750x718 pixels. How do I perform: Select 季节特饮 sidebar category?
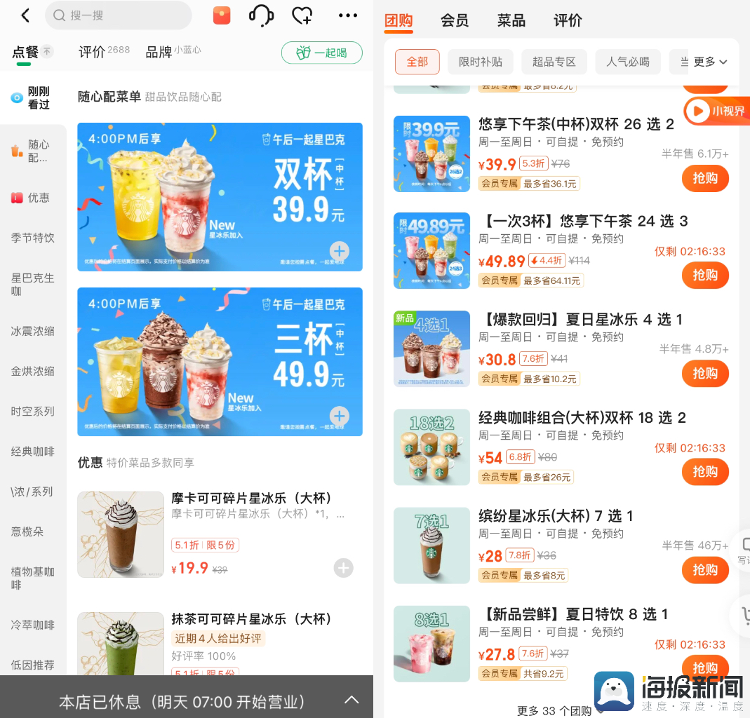(x=33, y=238)
